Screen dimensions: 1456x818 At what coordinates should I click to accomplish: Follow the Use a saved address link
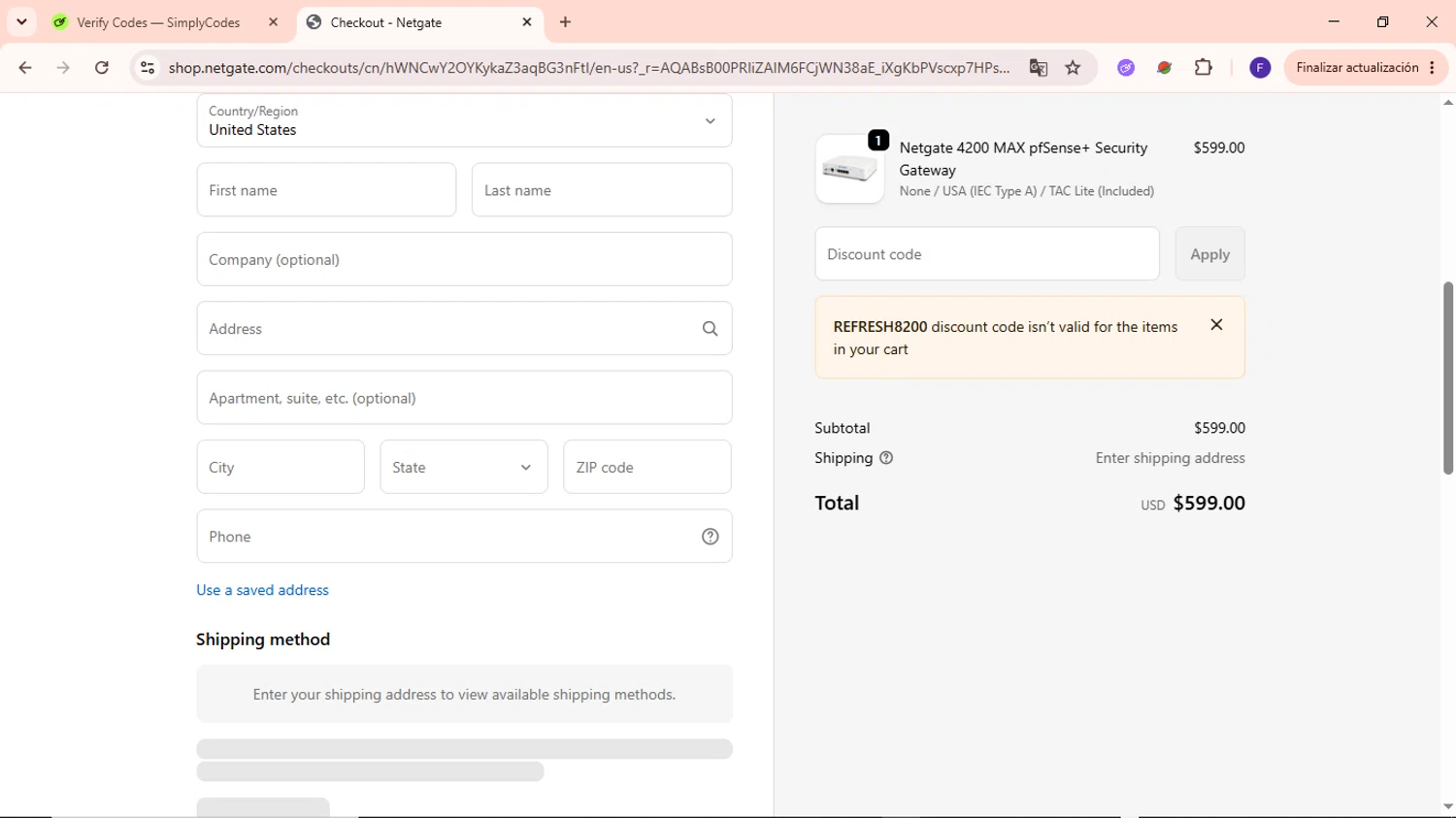(262, 590)
